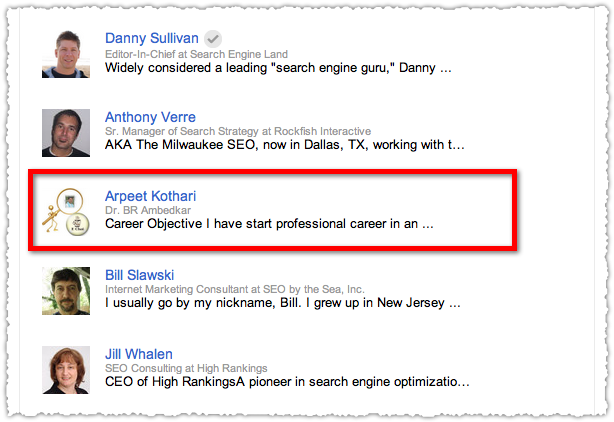
Task: Click 'SEO Consulting at High Rankings' subtitle
Action: click(186, 368)
